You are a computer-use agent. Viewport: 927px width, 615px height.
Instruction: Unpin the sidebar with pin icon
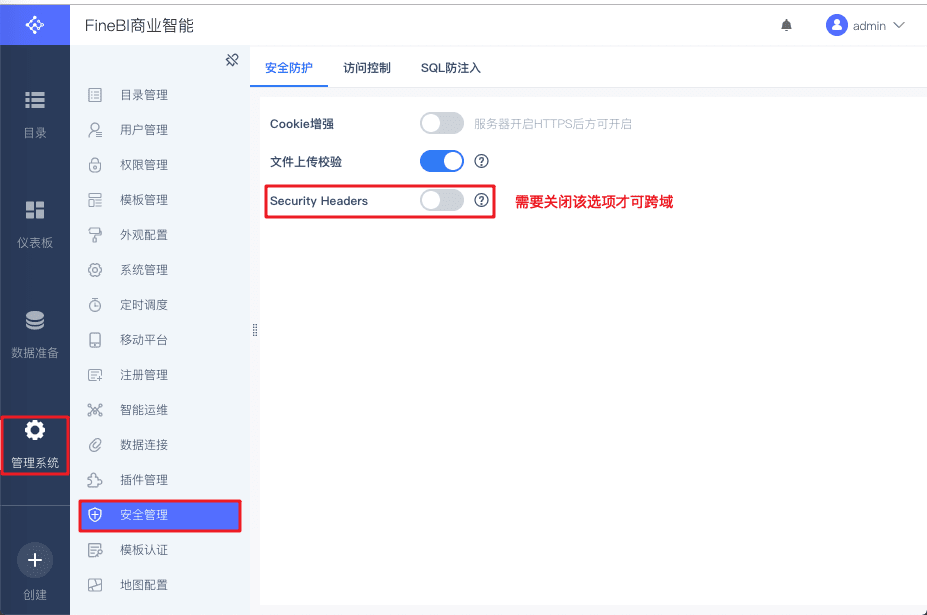[232, 60]
